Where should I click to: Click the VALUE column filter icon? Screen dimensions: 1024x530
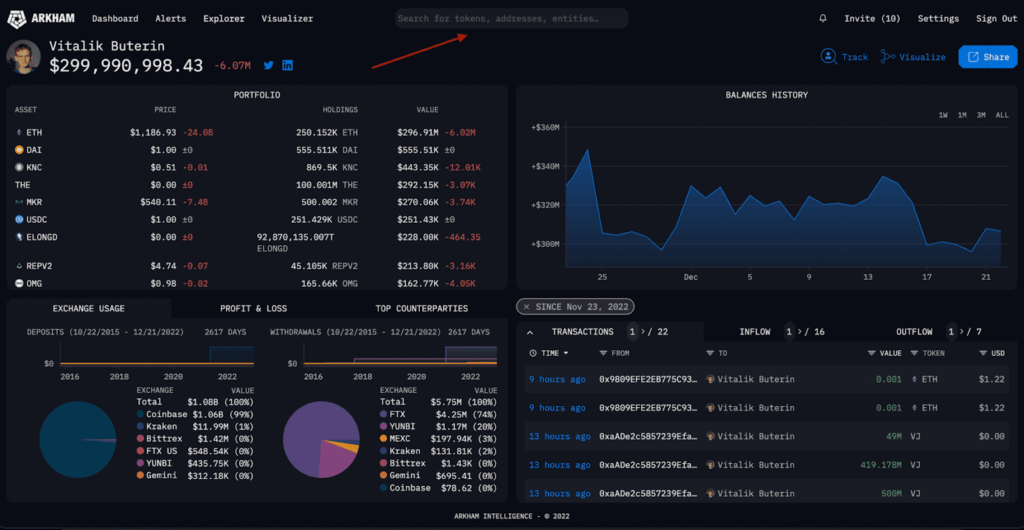(872, 353)
